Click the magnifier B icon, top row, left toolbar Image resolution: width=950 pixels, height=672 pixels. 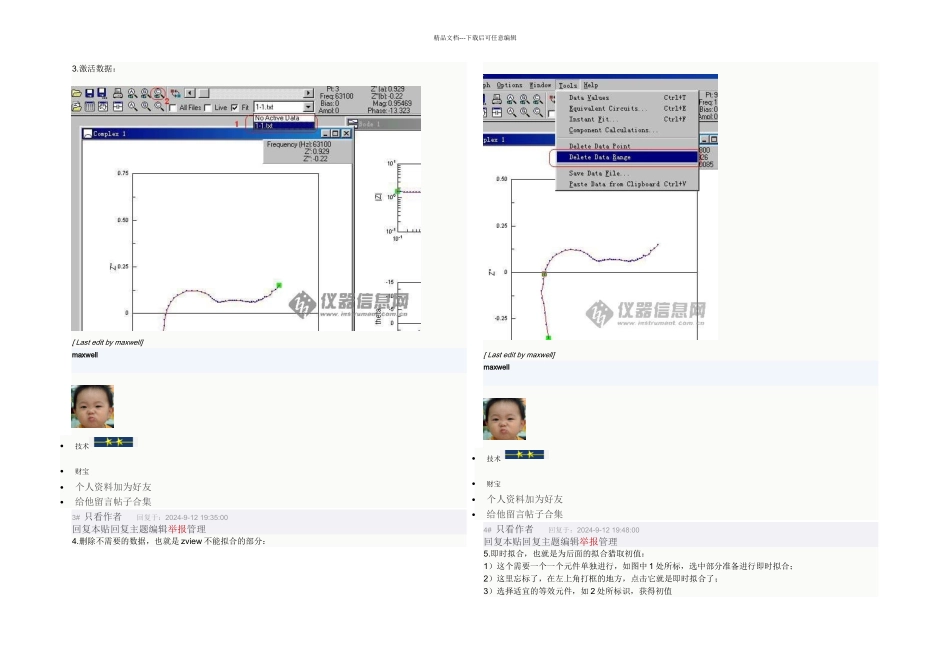tap(145, 93)
